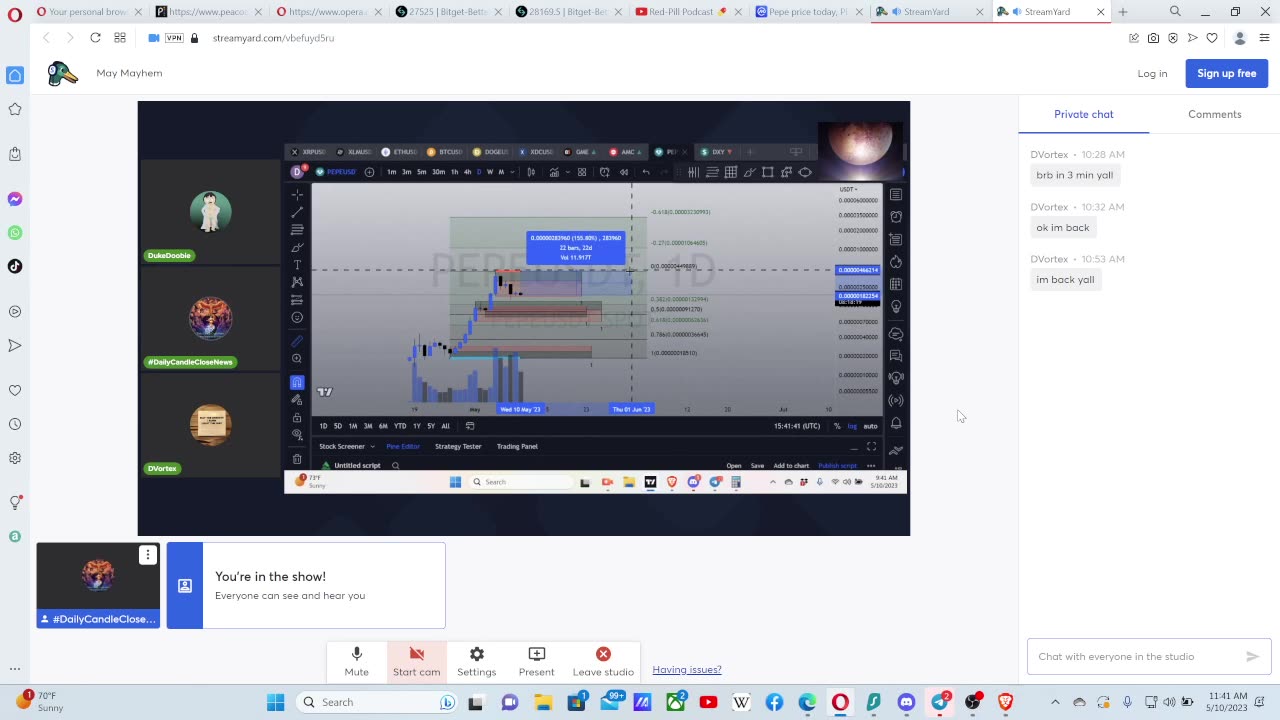Screen dimensions: 1280x720
Task: Open Opera settings gear in sidebar
Action: point(15,458)
